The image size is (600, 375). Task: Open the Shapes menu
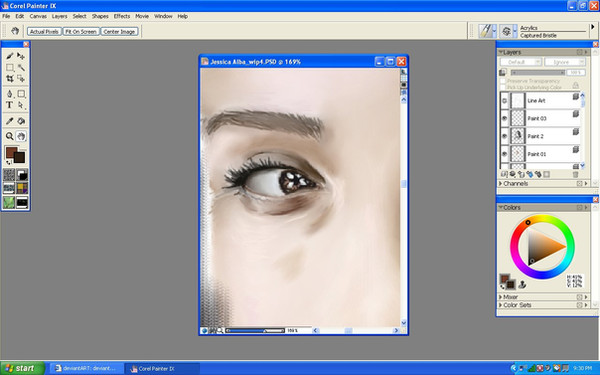click(x=100, y=16)
